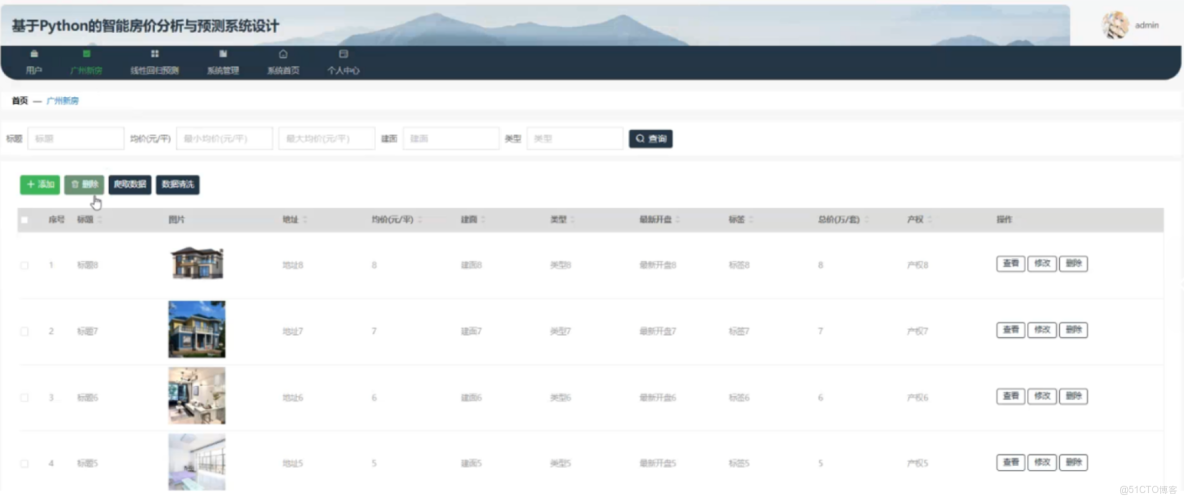This screenshot has height=501, width=1184.
Task: Click 删除 in the 标题6 row
Action: 1074,397
